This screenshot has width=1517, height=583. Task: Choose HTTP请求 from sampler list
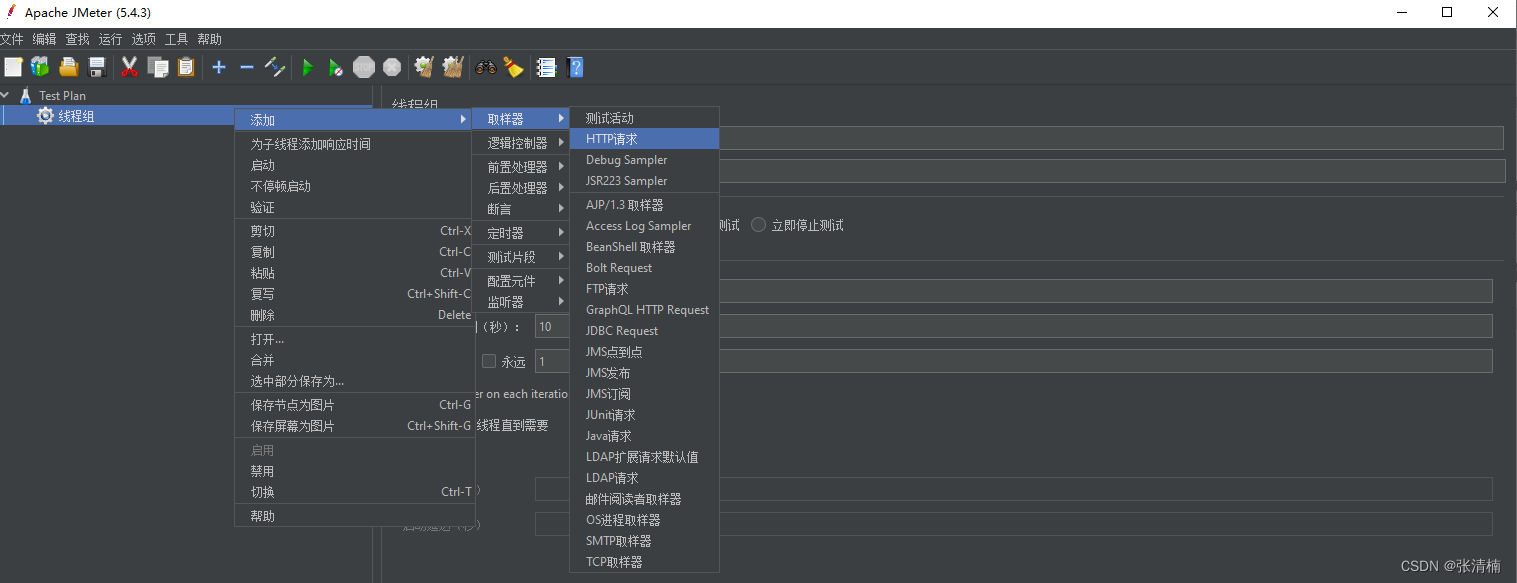pyautogui.click(x=644, y=139)
